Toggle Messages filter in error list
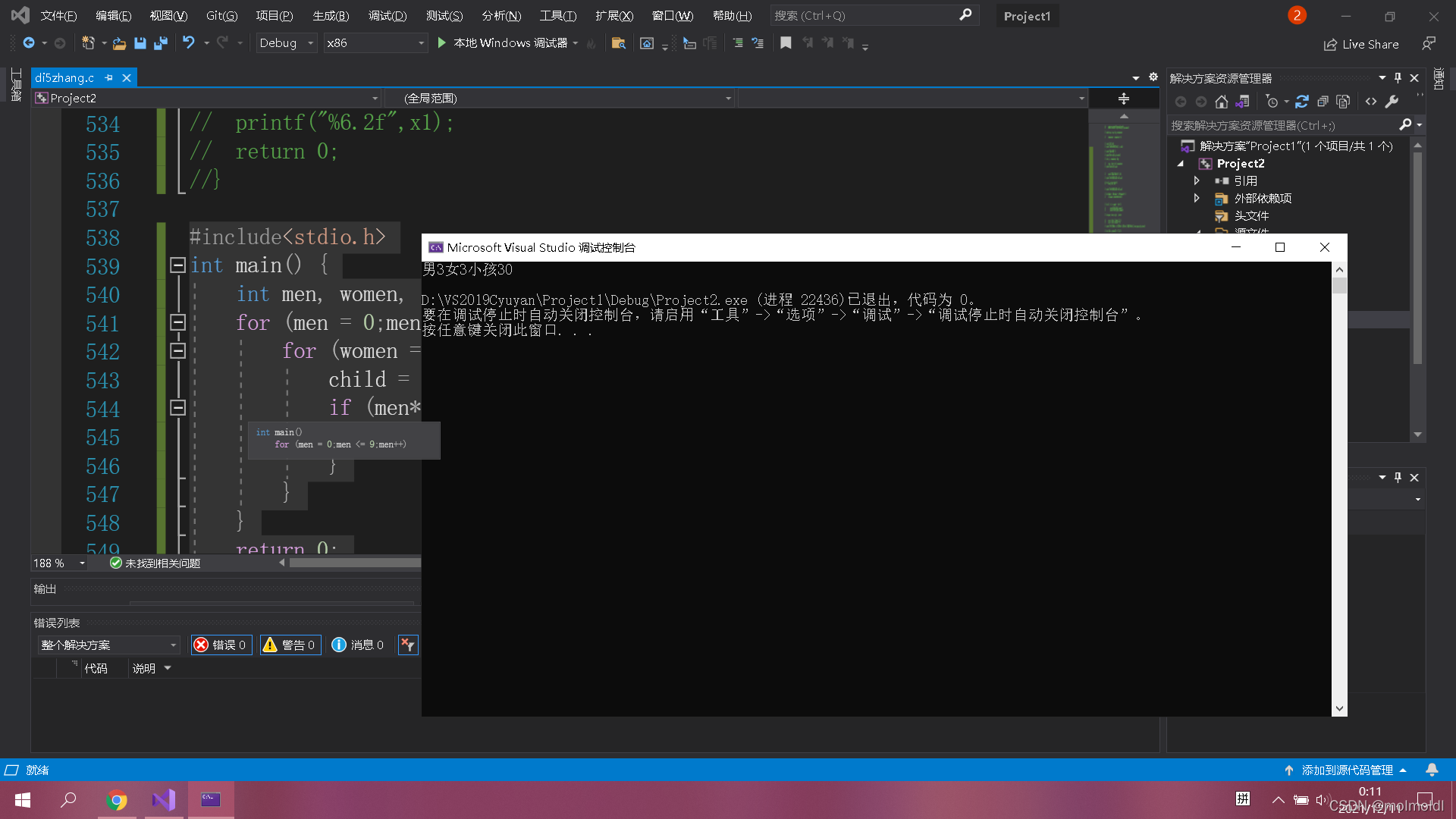Viewport: 1456px width, 819px height. pos(358,644)
